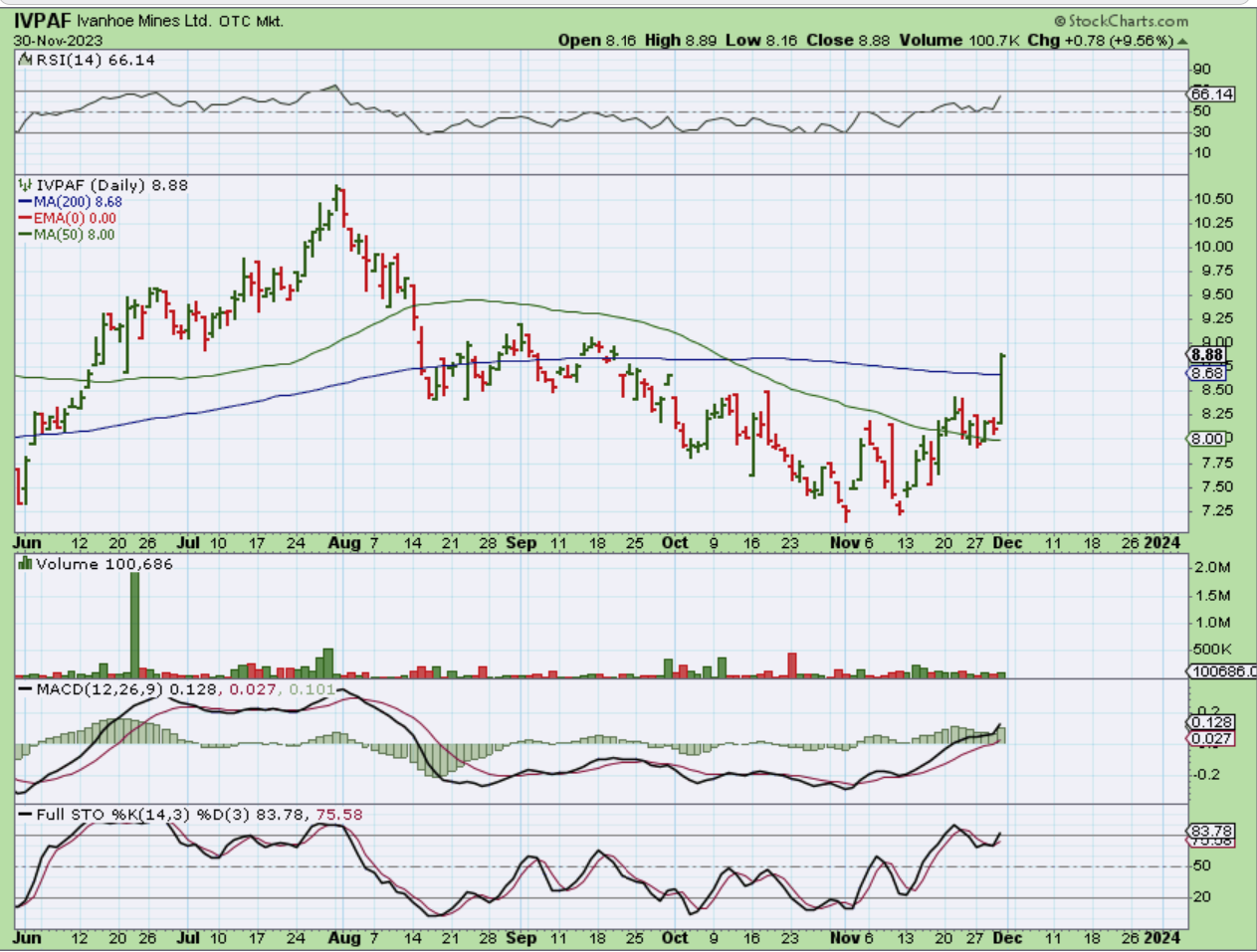The image size is (1257, 952).
Task: Click the 100686.0 volume value tag
Action: tap(1223, 671)
